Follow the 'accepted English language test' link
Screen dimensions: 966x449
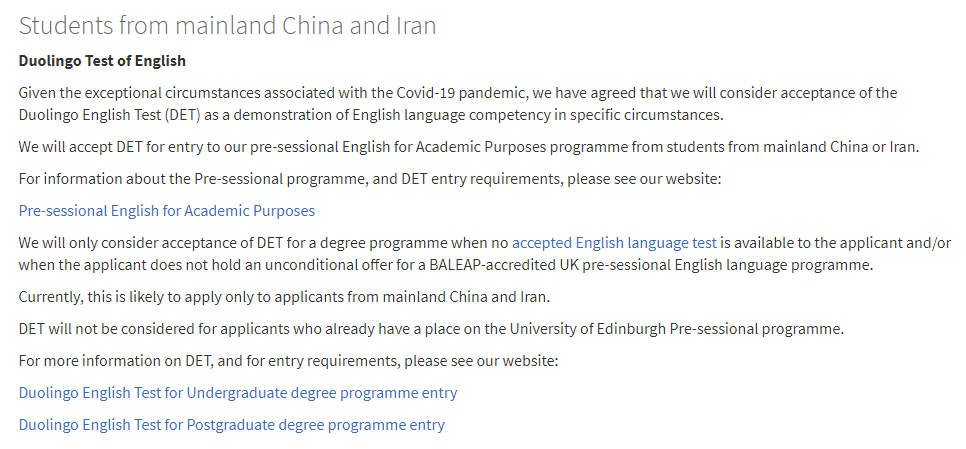click(614, 243)
